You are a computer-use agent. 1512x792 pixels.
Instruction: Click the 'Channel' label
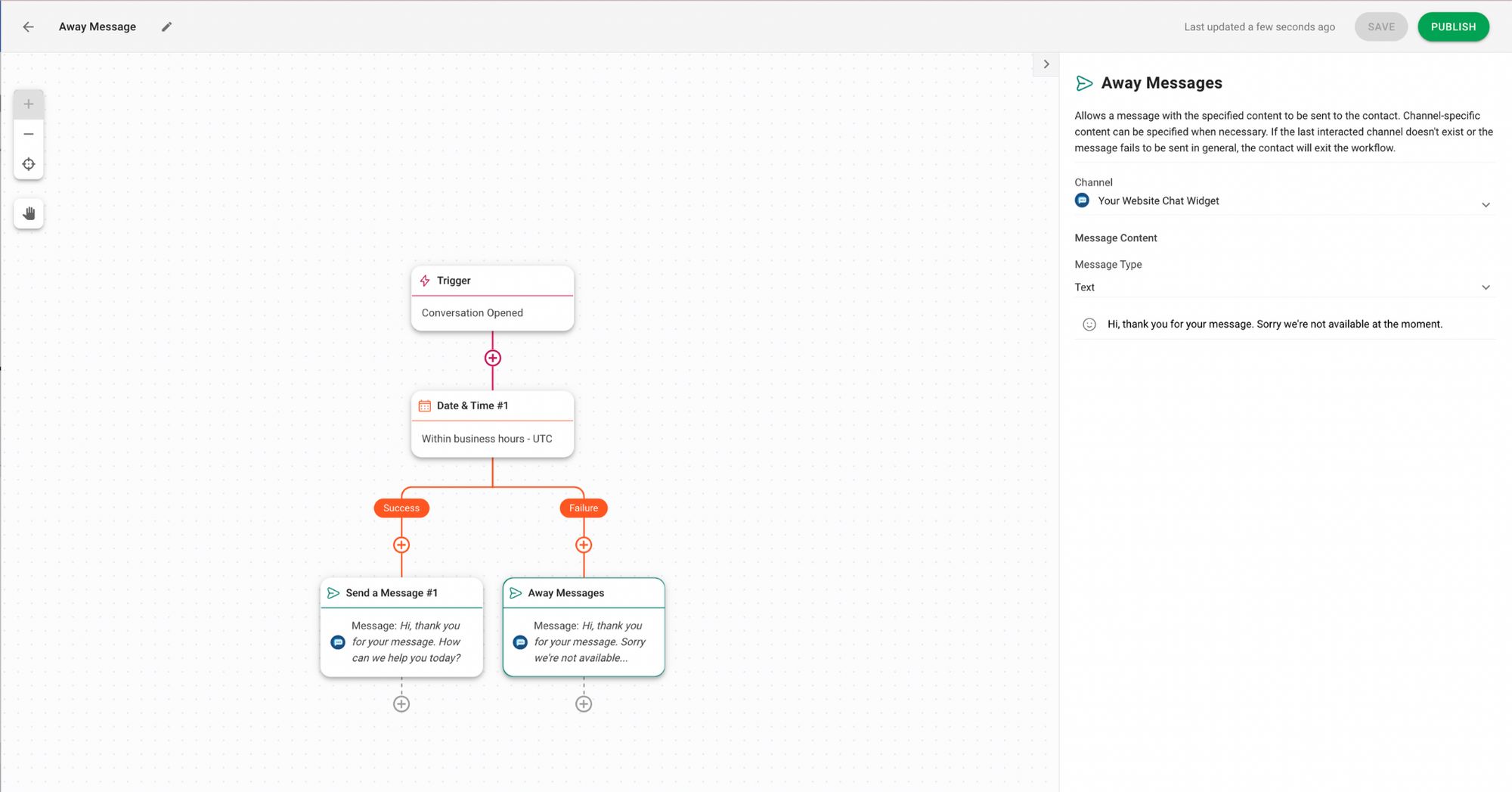[x=1093, y=182]
